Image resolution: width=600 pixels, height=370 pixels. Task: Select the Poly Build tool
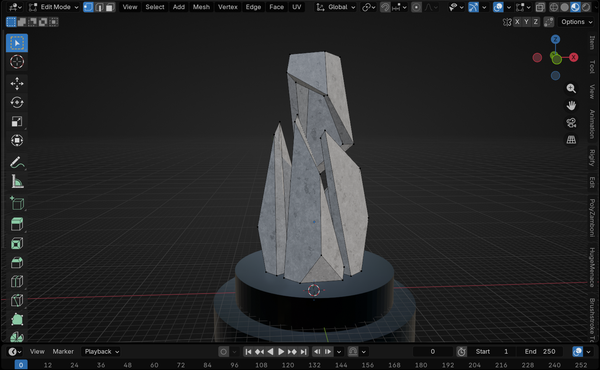pyautogui.click(x=17, y=319)
